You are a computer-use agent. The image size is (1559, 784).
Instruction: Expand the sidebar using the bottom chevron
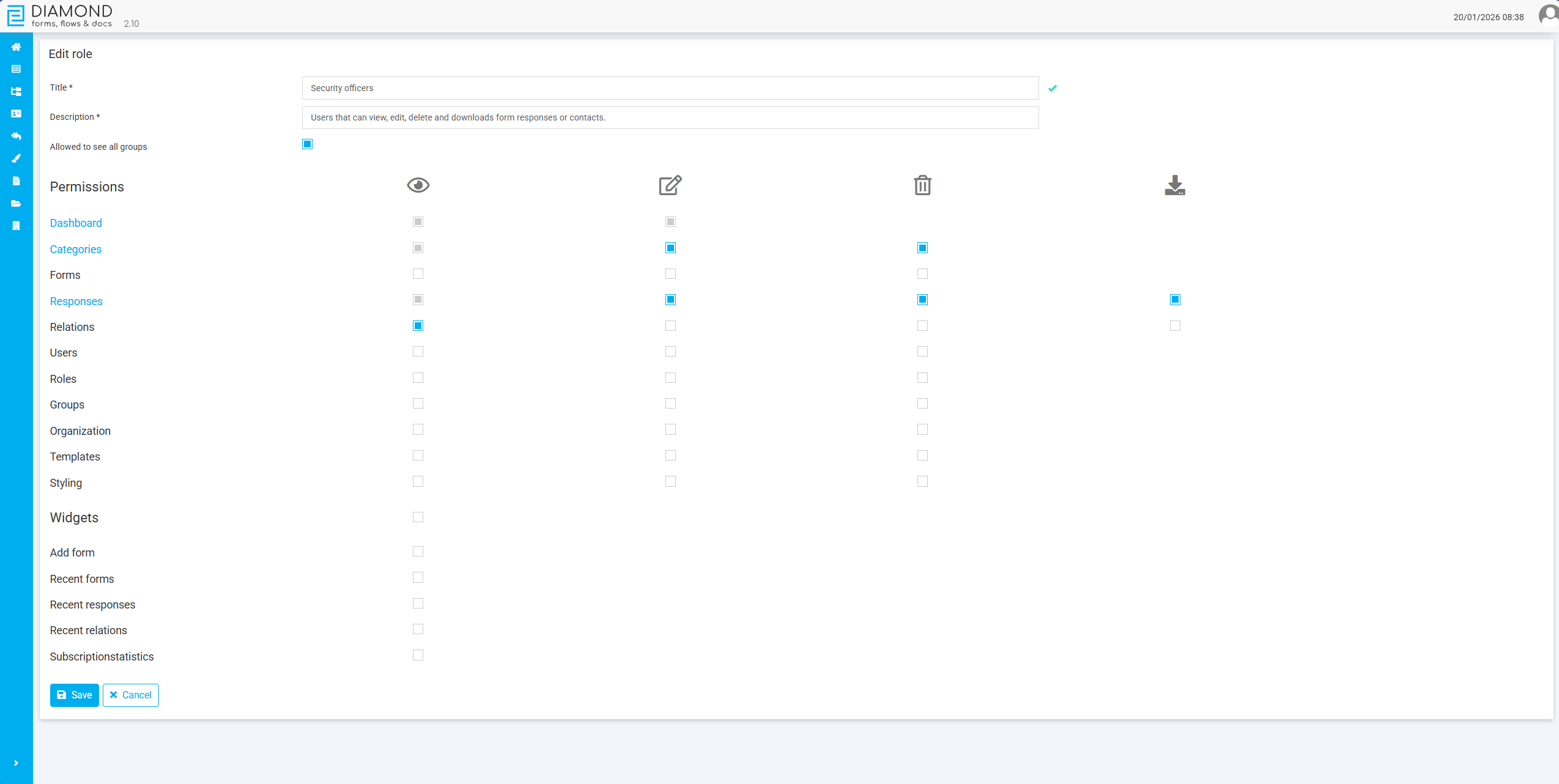(x=17, y=762)
